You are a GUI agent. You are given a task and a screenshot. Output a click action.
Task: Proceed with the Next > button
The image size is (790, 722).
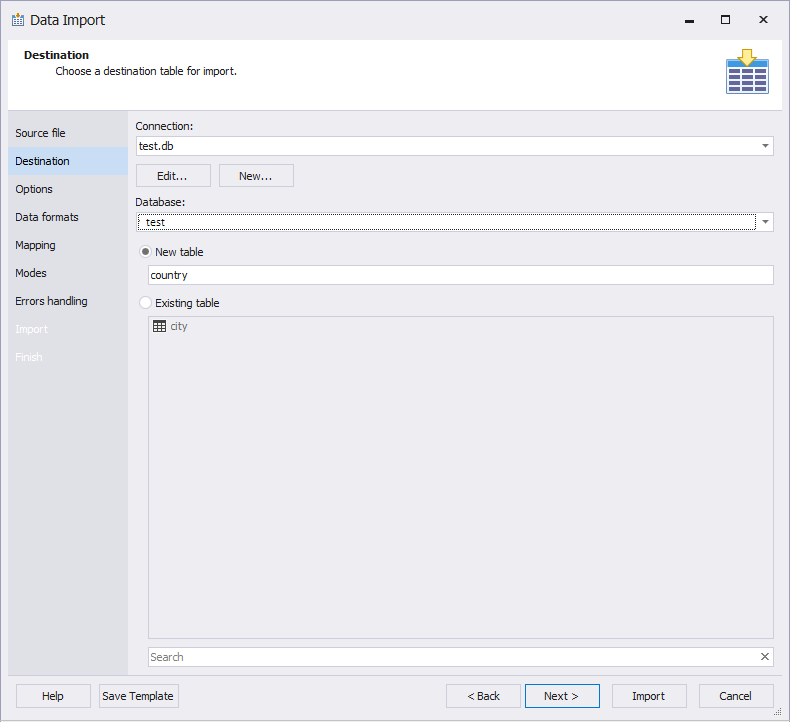coord(562,696)
